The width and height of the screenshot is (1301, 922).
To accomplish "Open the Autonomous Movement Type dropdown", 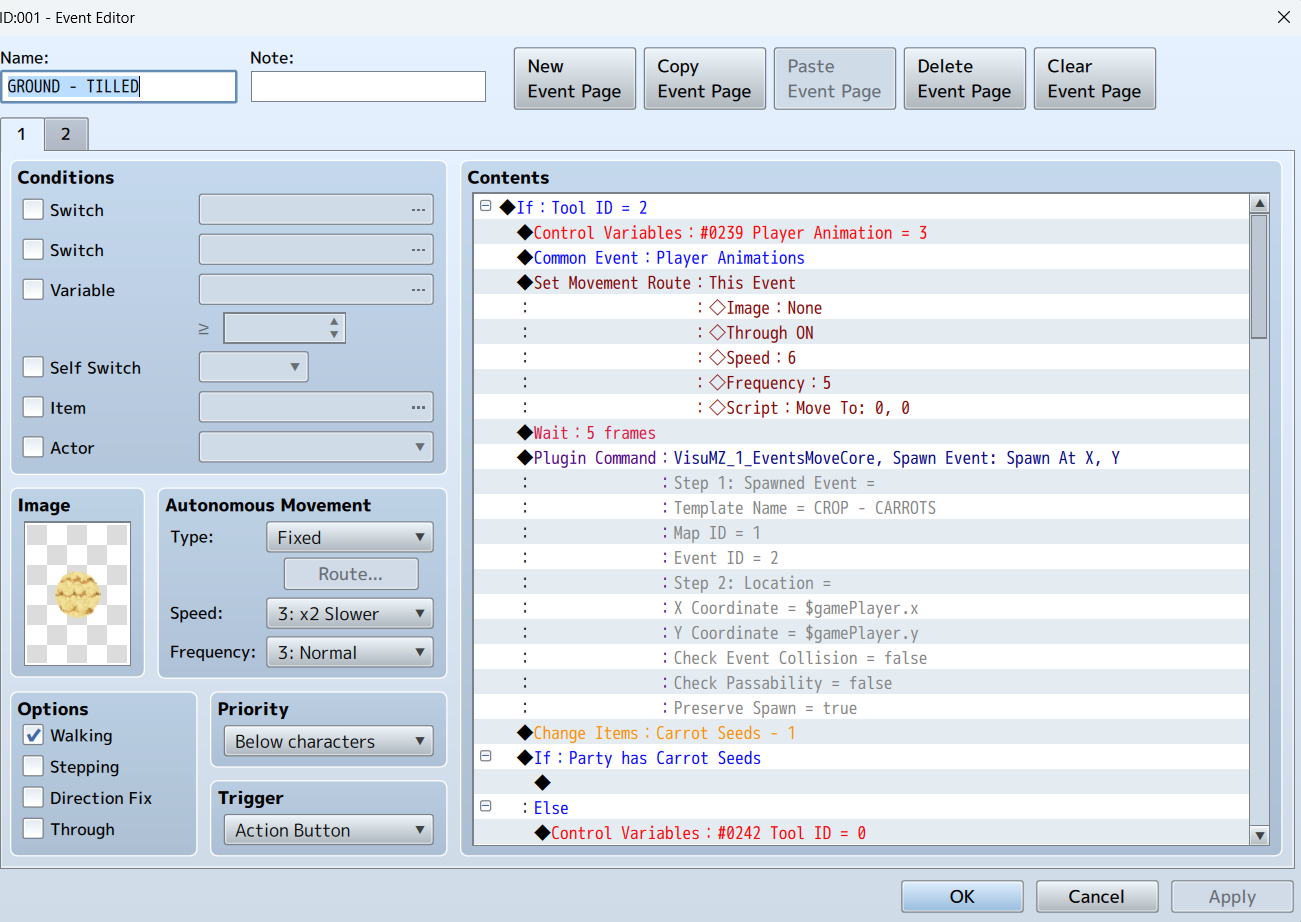I will pos(350,537).
